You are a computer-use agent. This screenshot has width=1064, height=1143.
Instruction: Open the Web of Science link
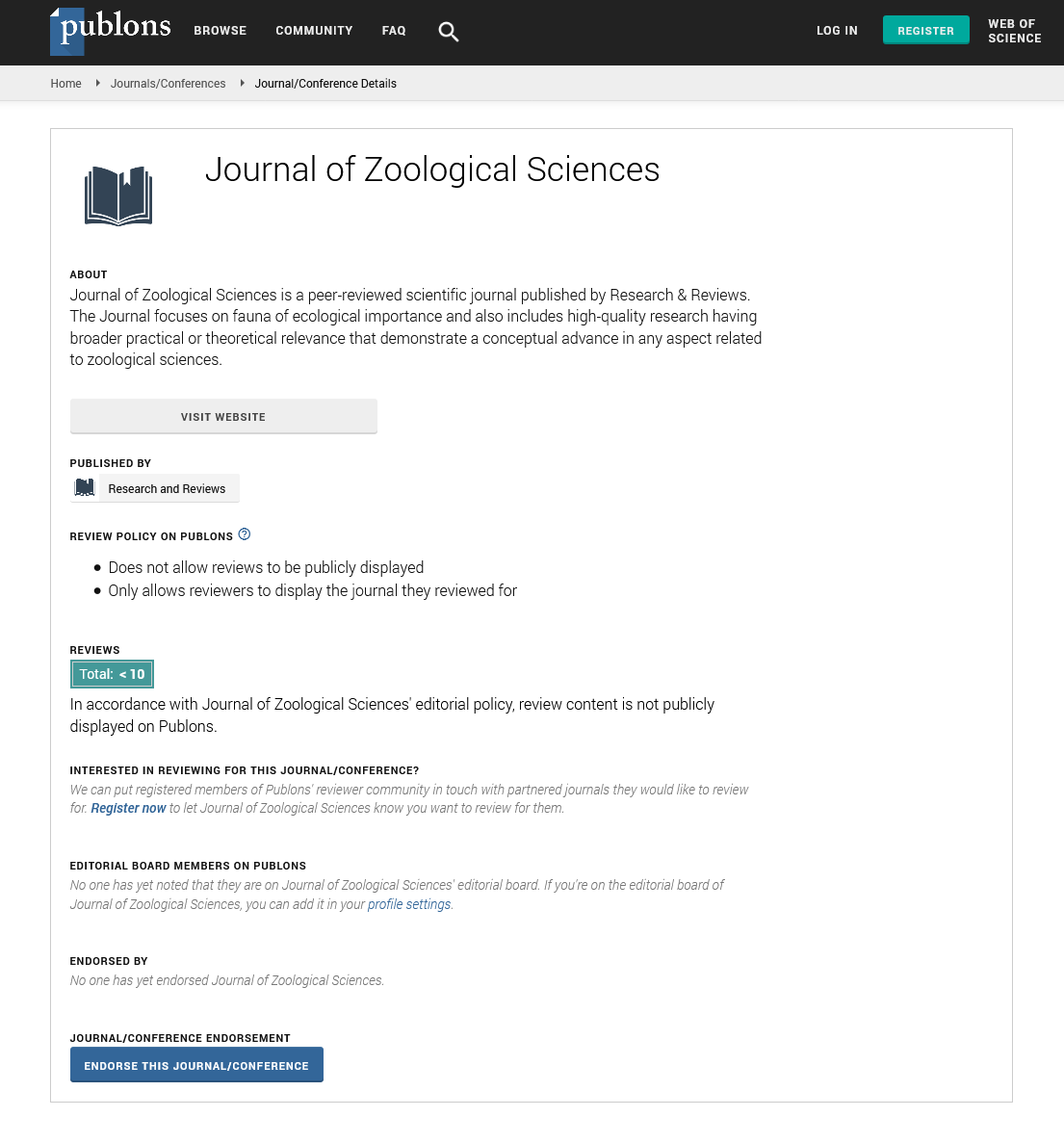(1014, 31)
